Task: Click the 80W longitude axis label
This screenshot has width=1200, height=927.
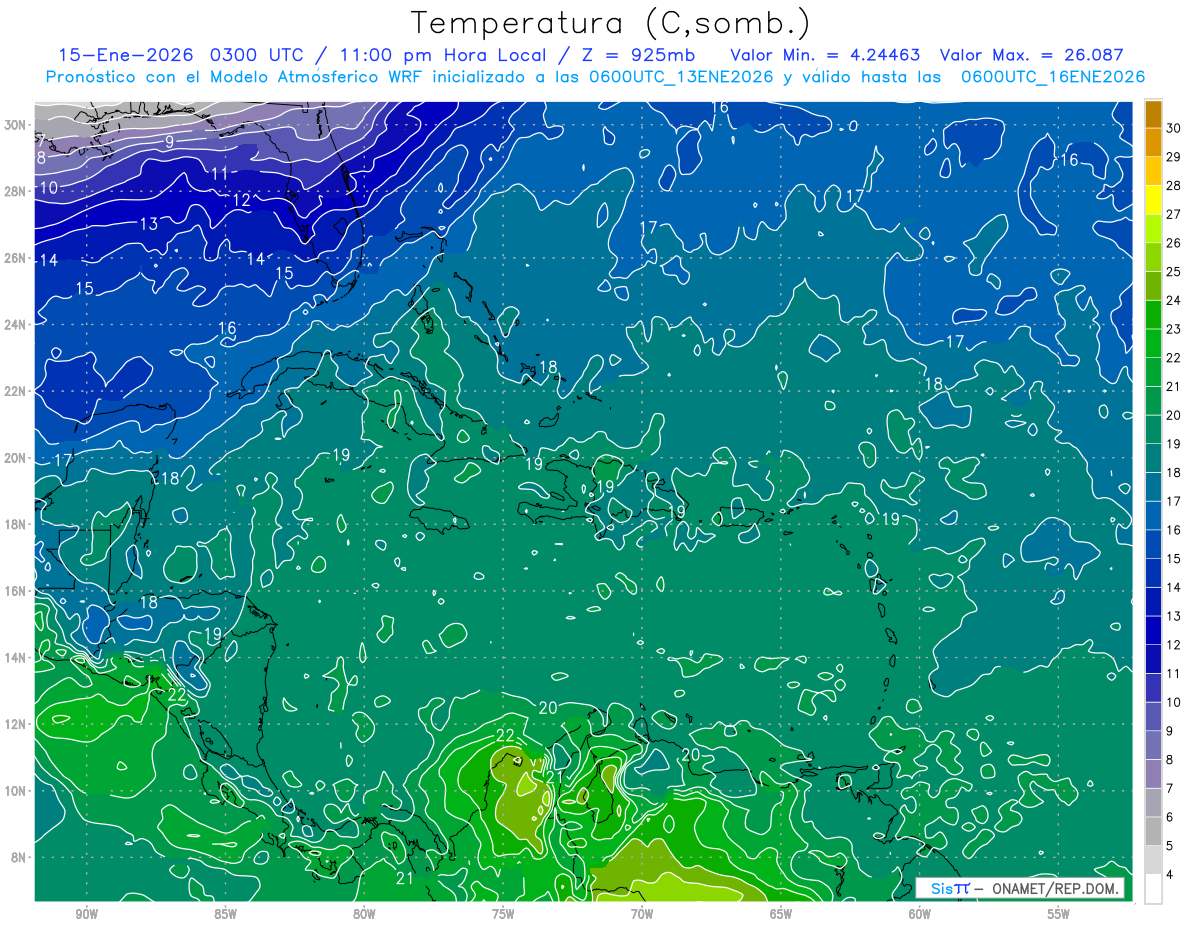Action: tap(364, 914)
